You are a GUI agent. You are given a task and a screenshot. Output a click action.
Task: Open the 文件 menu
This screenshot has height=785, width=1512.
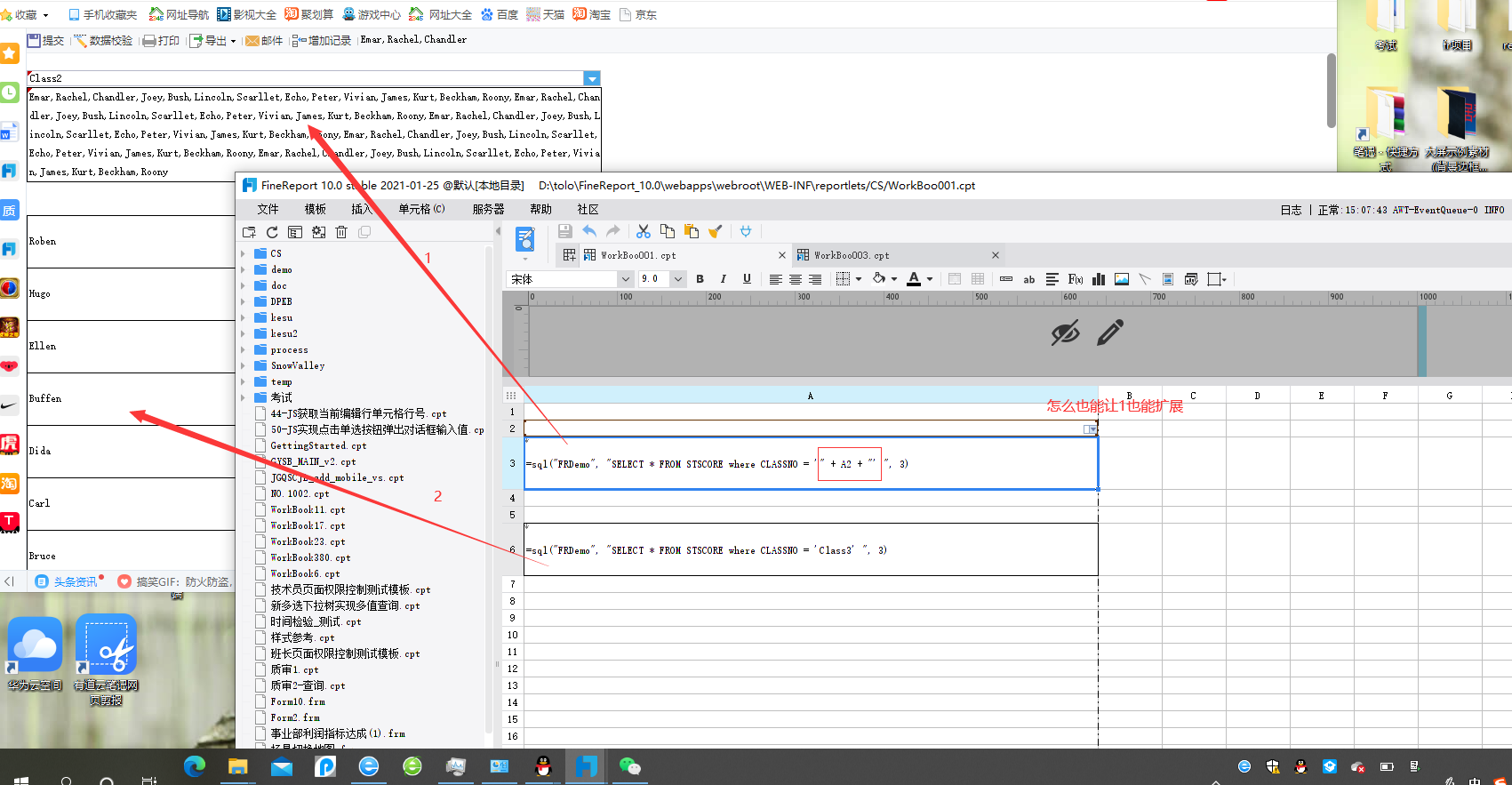click(x=268, y=209)
